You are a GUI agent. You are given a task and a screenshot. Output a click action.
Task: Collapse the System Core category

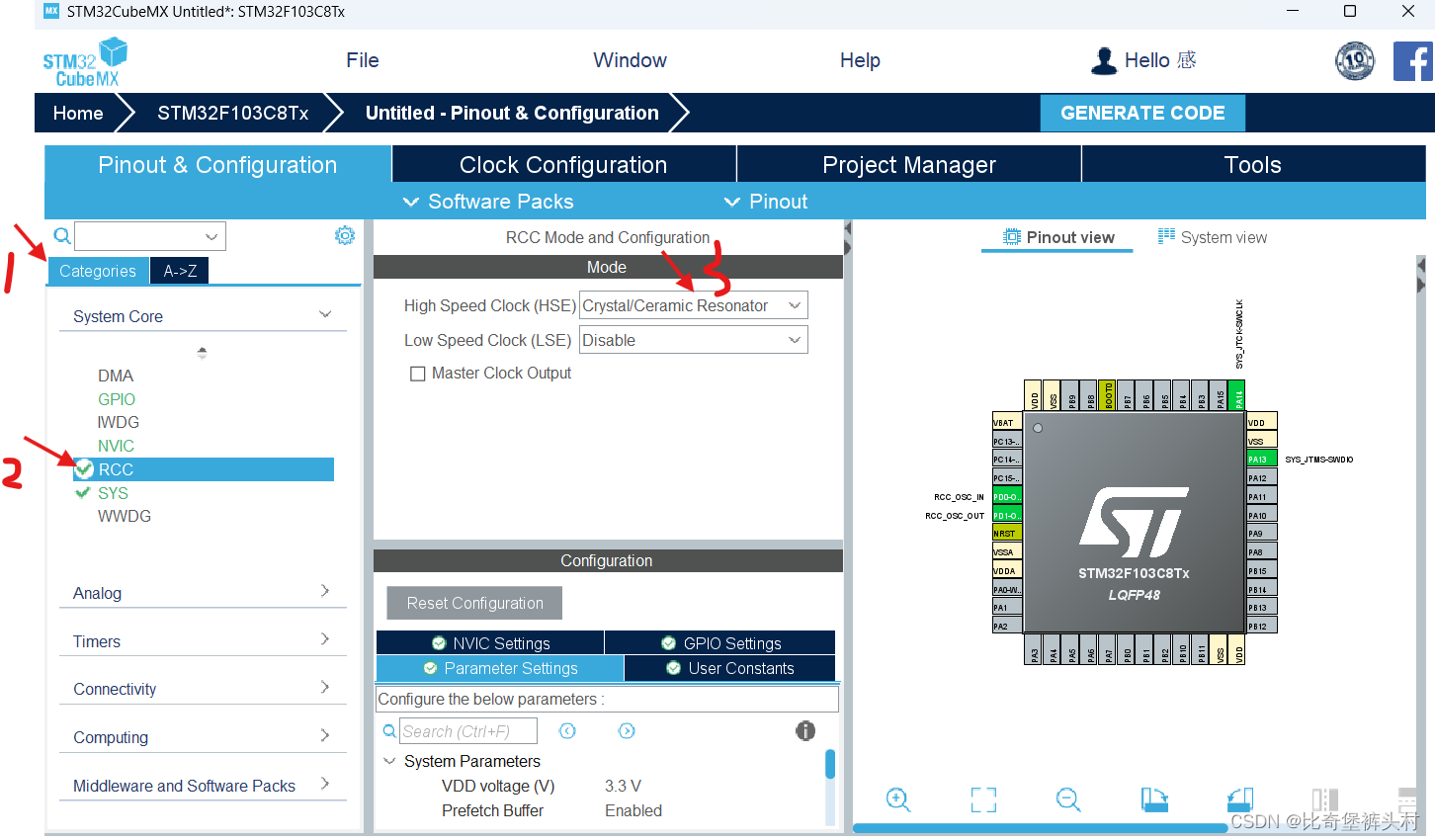(x=203, y=316)
